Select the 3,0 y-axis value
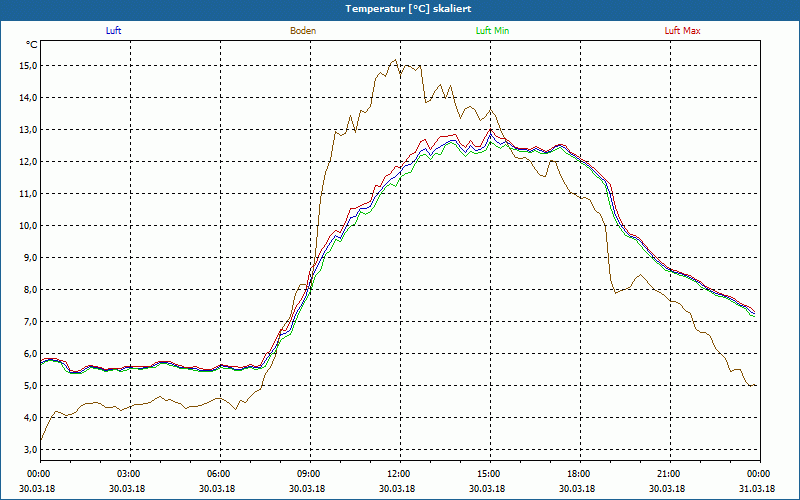Image resolution: width=800 pixels, height=500 pixels. coord(30,449)
